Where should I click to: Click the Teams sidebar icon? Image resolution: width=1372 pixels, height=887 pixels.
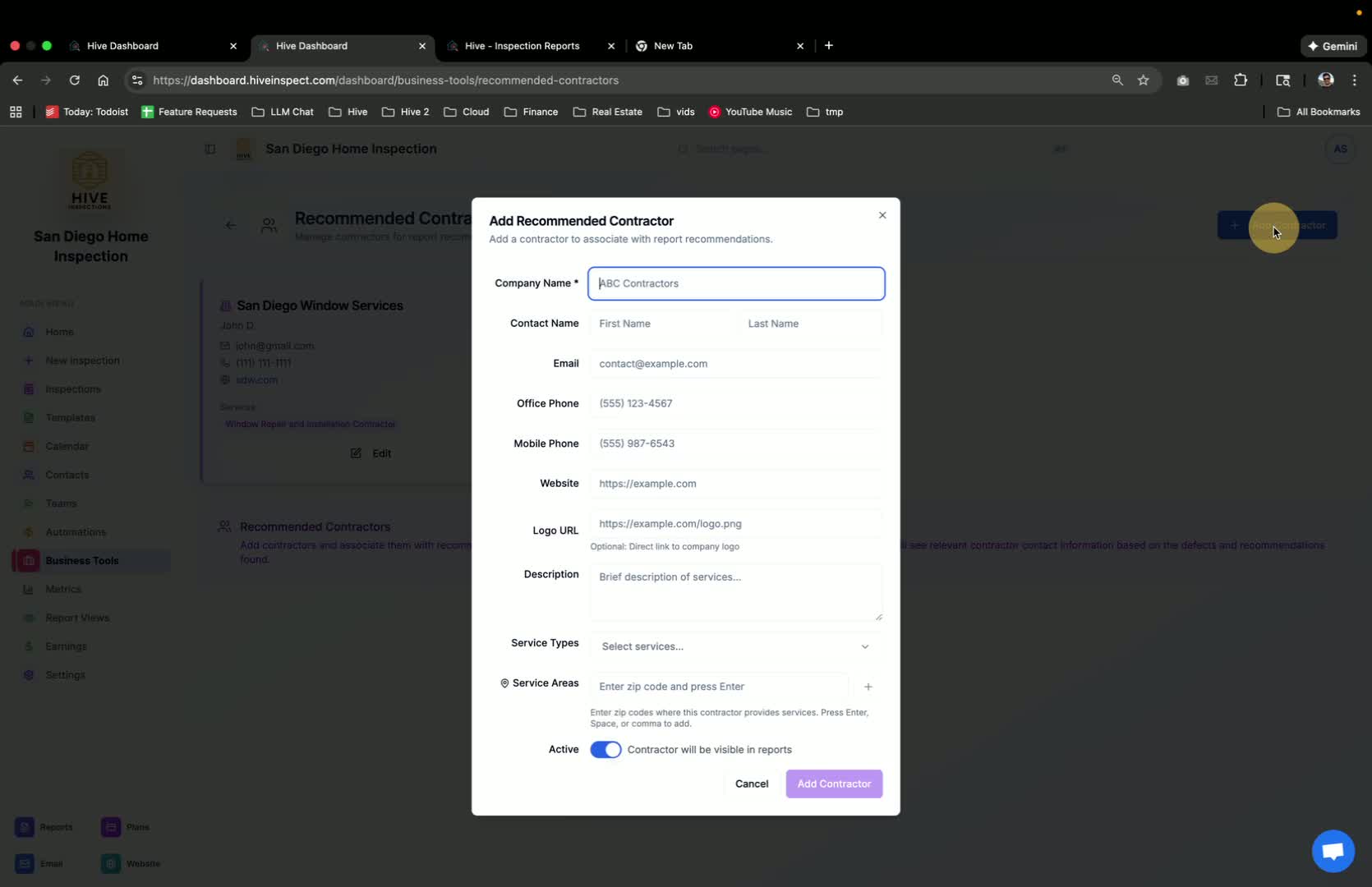click(x=29, y=503)
